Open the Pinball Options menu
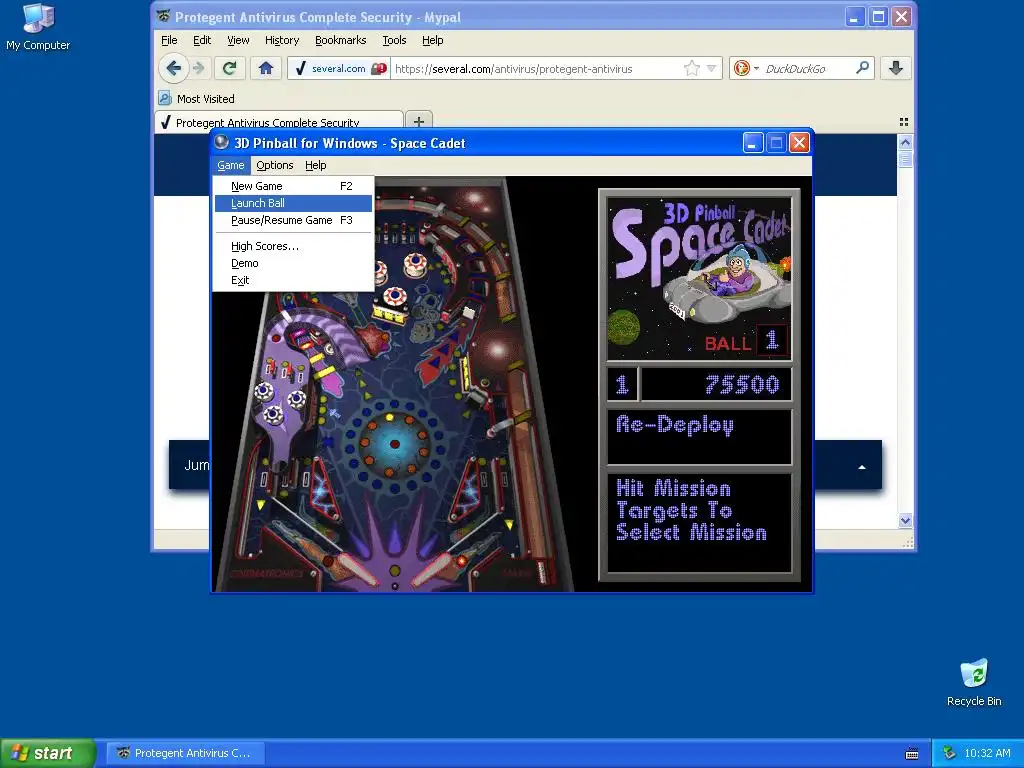This screenshot has width=1024, height=768. 274,165
